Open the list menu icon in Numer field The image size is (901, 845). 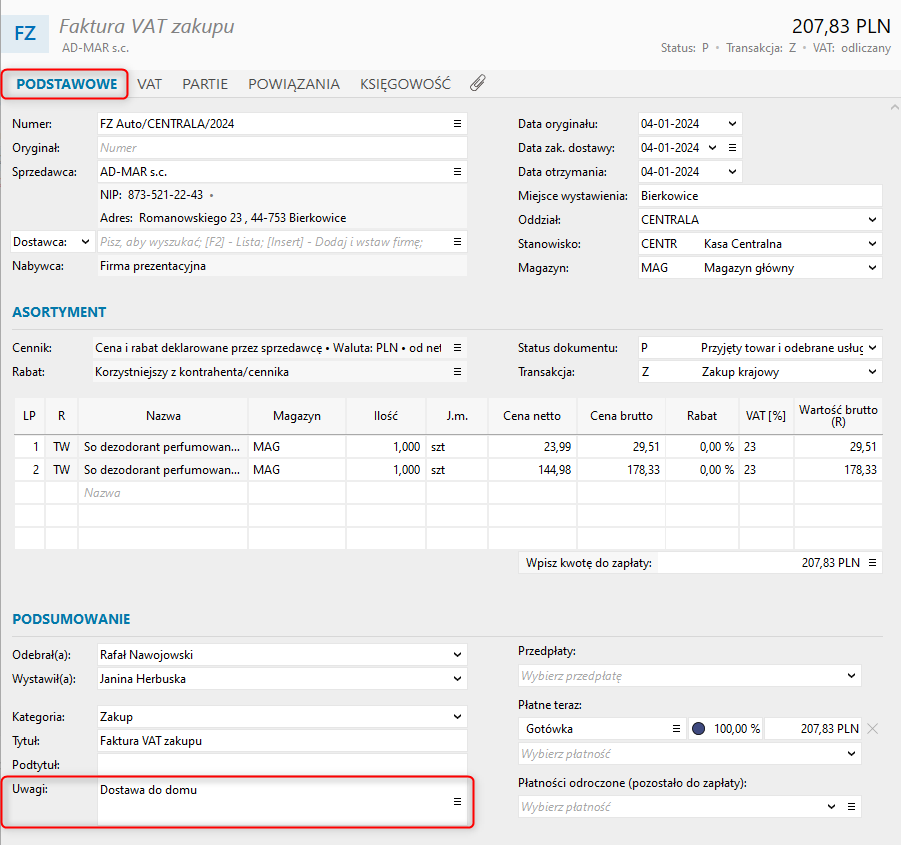pos(457,124)
